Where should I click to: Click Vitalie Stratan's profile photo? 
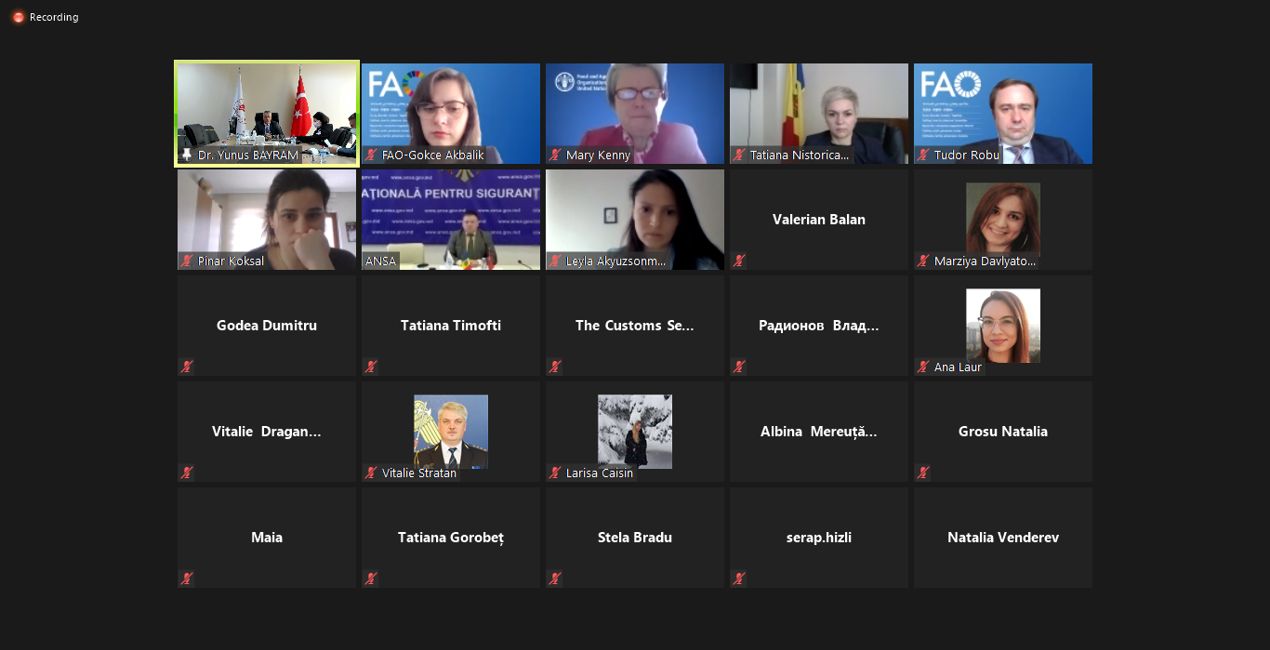tap(451, 430)
